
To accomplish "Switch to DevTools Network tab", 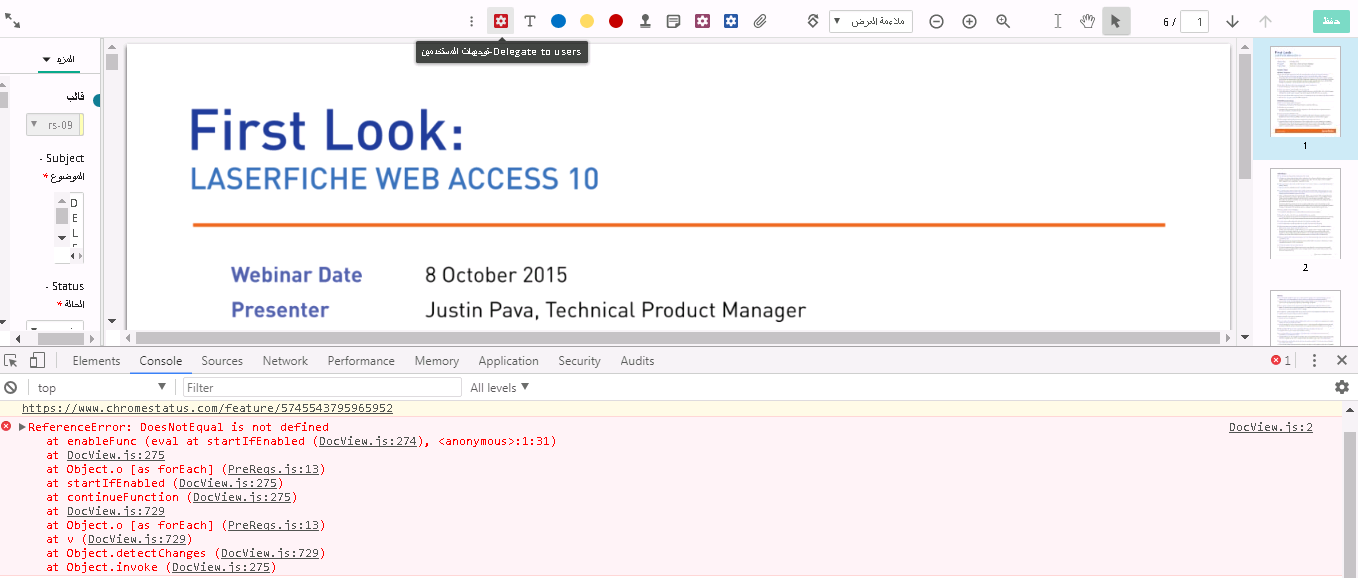I will click(x=285, y=361).
